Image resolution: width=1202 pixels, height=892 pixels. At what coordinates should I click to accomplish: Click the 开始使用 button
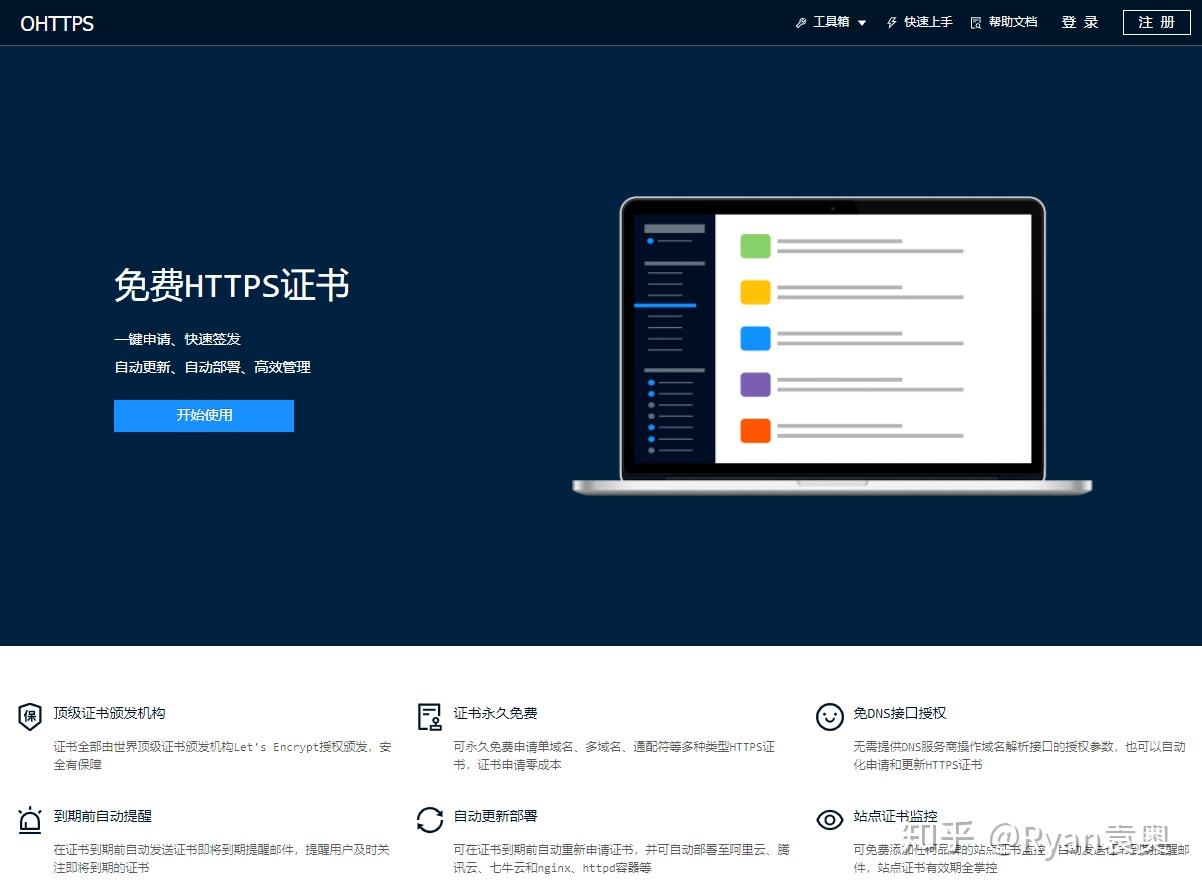pyautogui.click(x=204, y=416)
